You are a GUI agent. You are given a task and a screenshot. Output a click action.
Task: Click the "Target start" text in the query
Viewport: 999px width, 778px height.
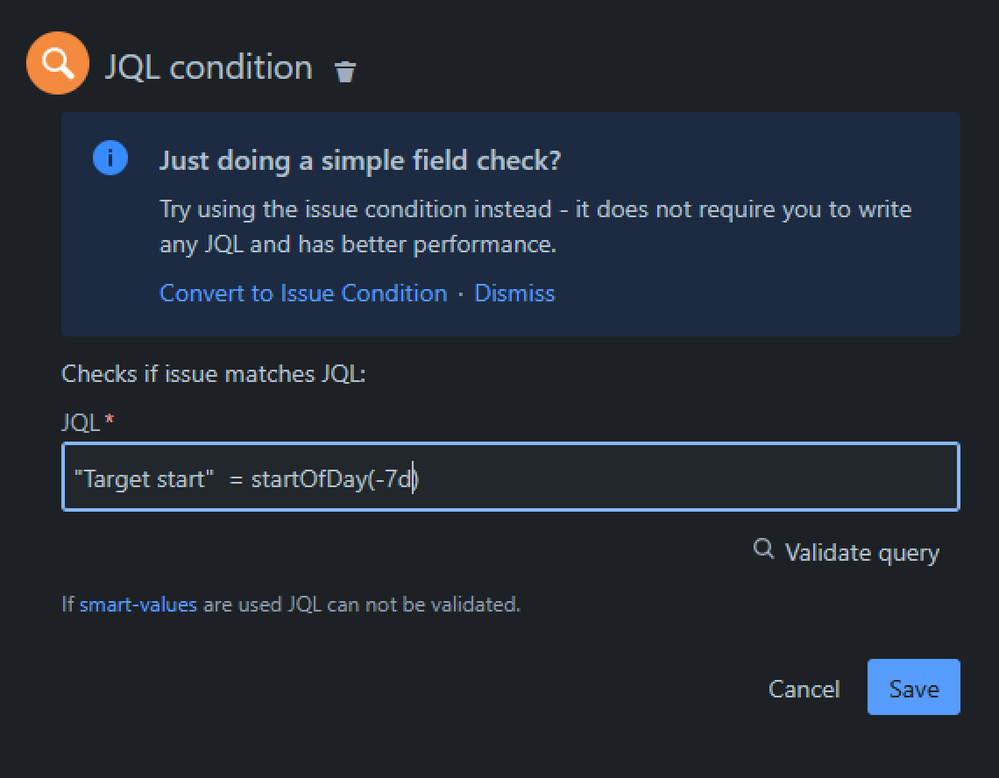click(143, 479)
